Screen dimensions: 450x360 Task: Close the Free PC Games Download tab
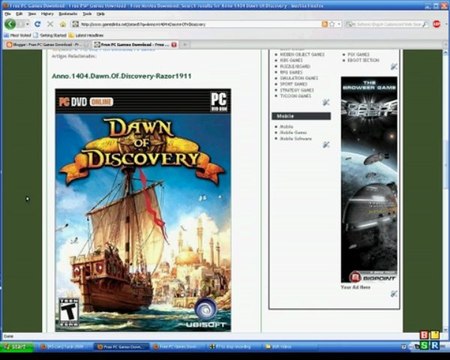pos(174,44)
